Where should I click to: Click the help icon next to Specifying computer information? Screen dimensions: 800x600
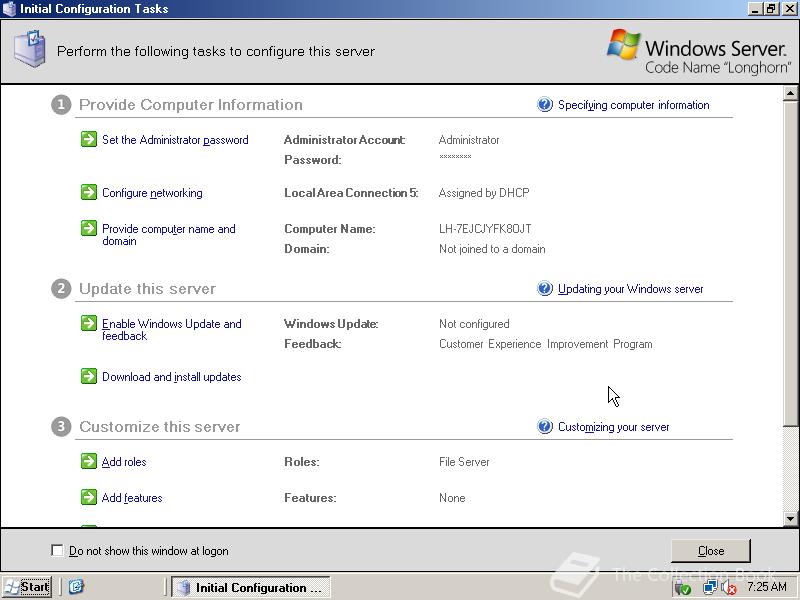545,105
